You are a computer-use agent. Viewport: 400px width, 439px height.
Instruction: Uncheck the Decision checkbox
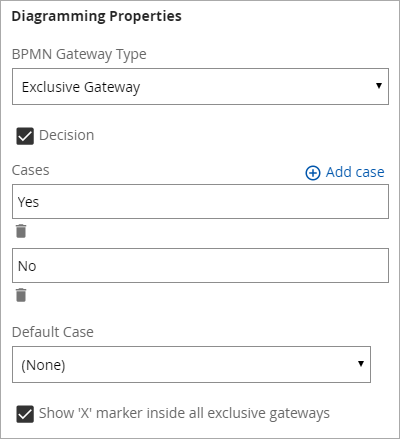coord(25,136)
